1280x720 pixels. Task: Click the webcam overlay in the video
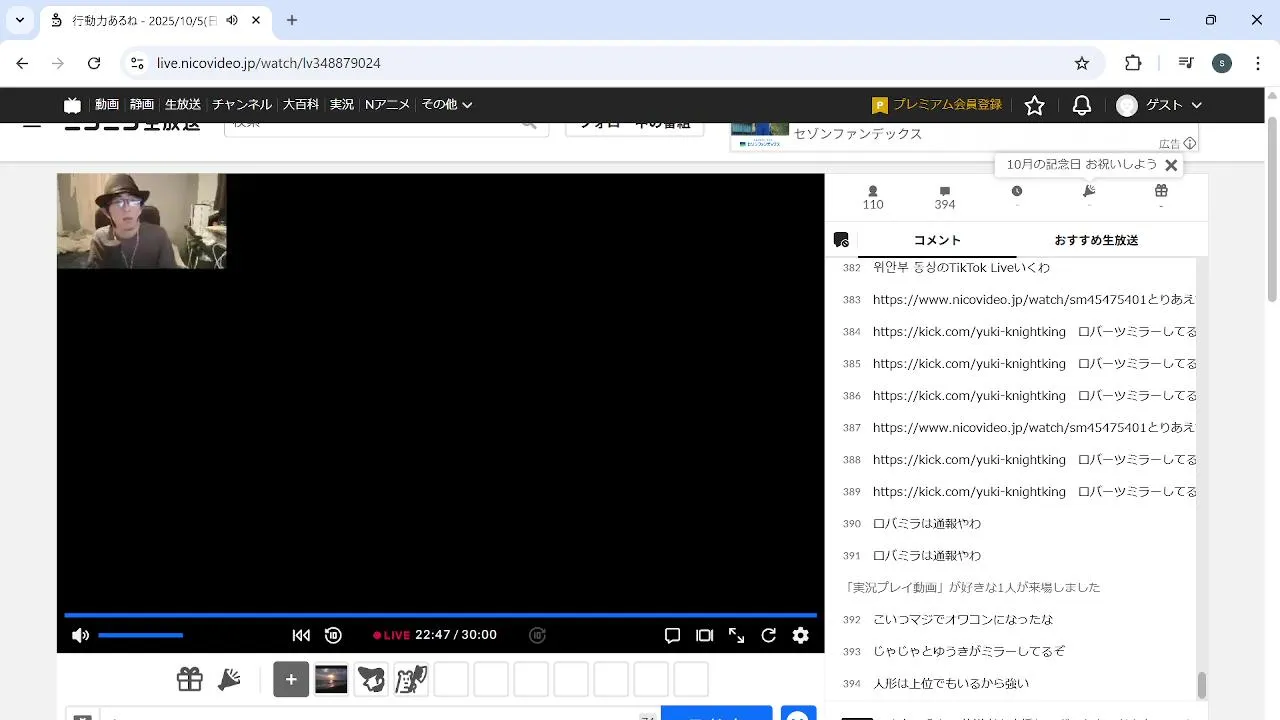pyautogui.click(x=141, y=221)
